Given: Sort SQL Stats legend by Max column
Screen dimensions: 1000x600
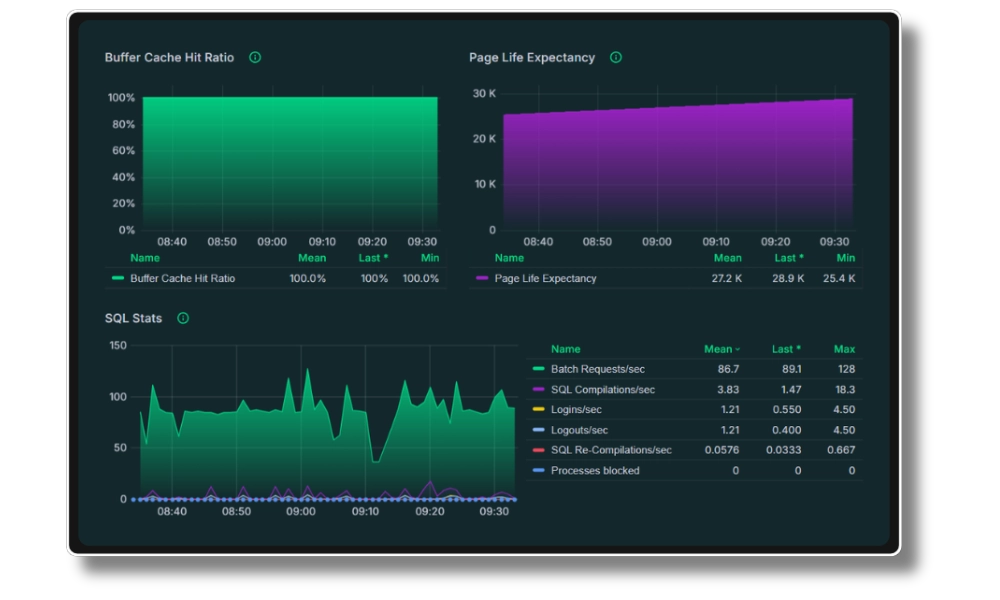Looking at the screenshot, I should pyautogui.click(x=844, y=349).
